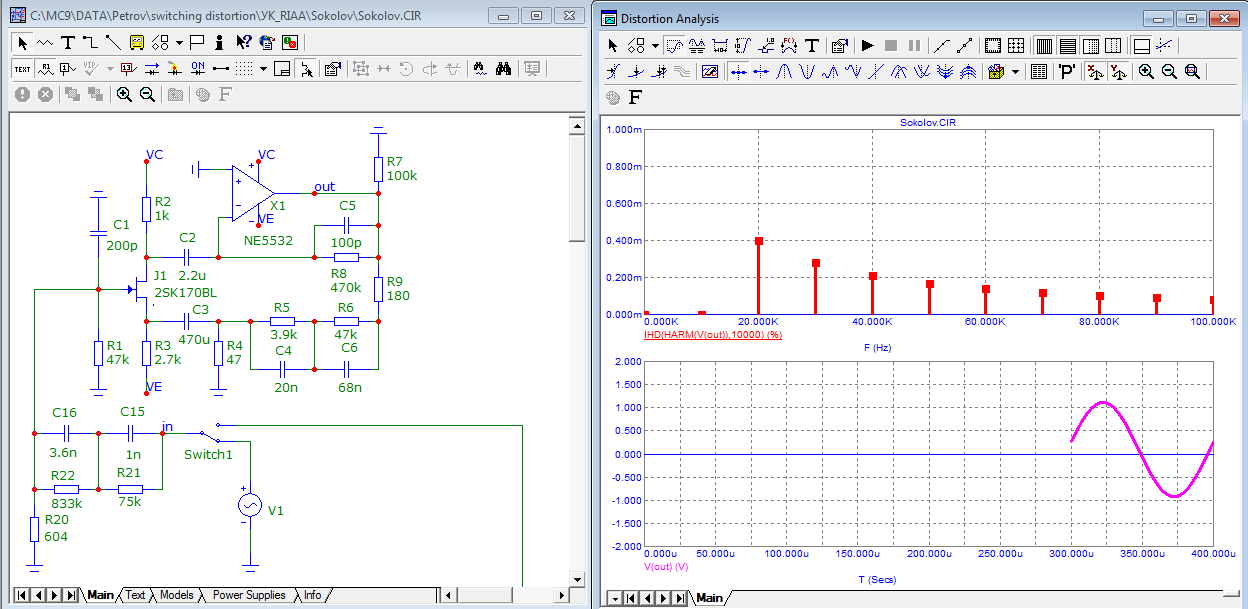Toggle grid text display button

[22, 69]
